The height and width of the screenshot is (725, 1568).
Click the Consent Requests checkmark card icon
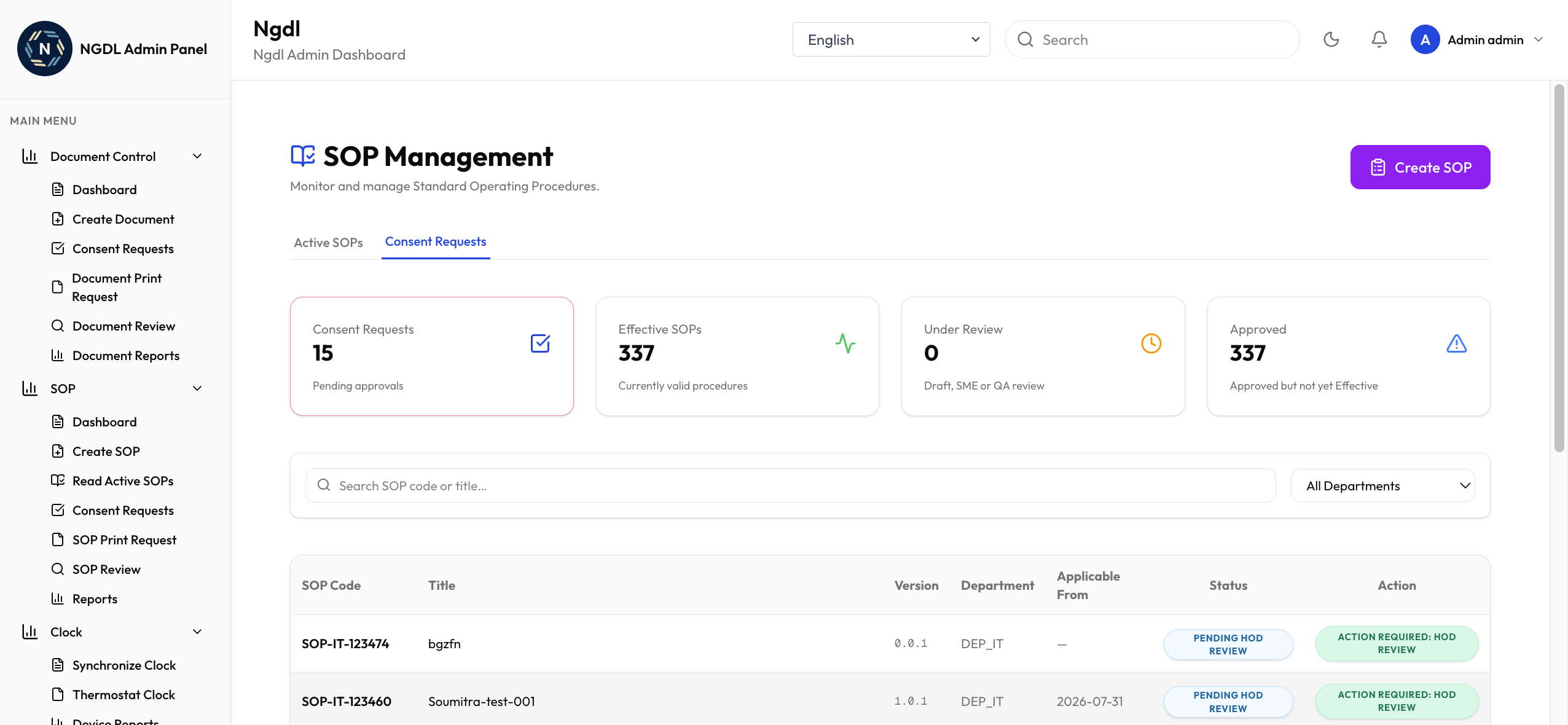pyautogui.click(x=540, y=343)
